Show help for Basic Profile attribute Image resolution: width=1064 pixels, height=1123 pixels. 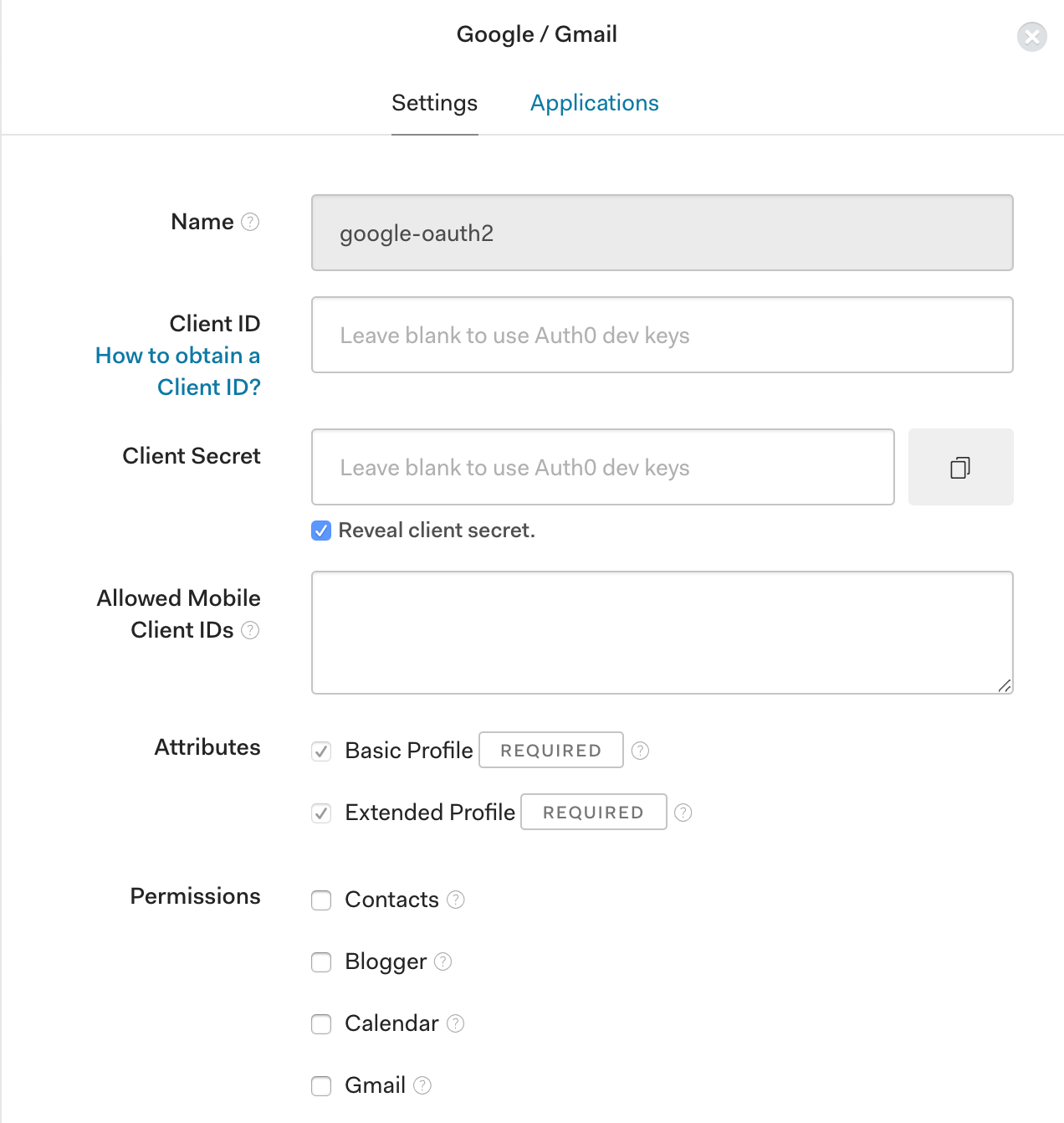[640, 751]
